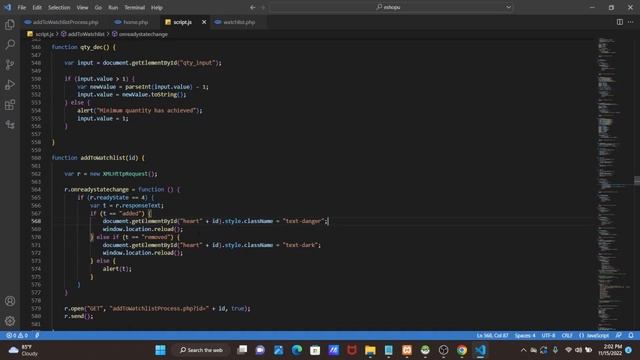Open the Search view in activity bar
The image size is (640, 360).
tap(10, 44)
